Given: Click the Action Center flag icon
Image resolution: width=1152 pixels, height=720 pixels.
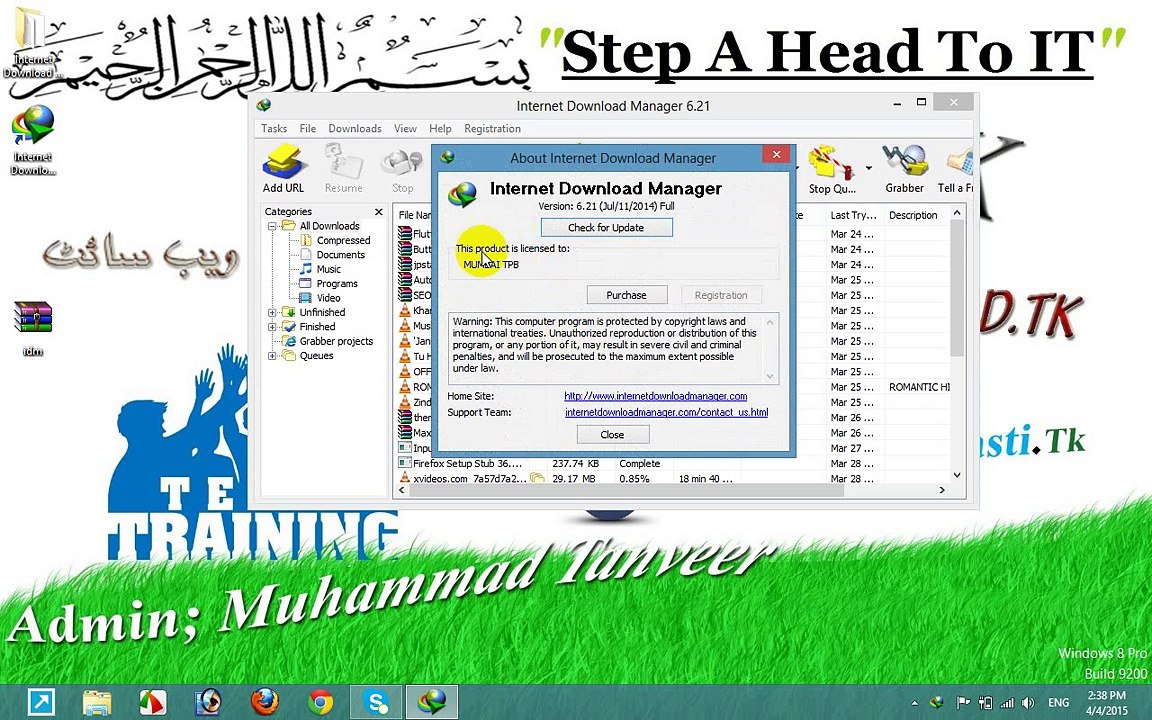Looking at the screenshot, I should pos(962,703).
